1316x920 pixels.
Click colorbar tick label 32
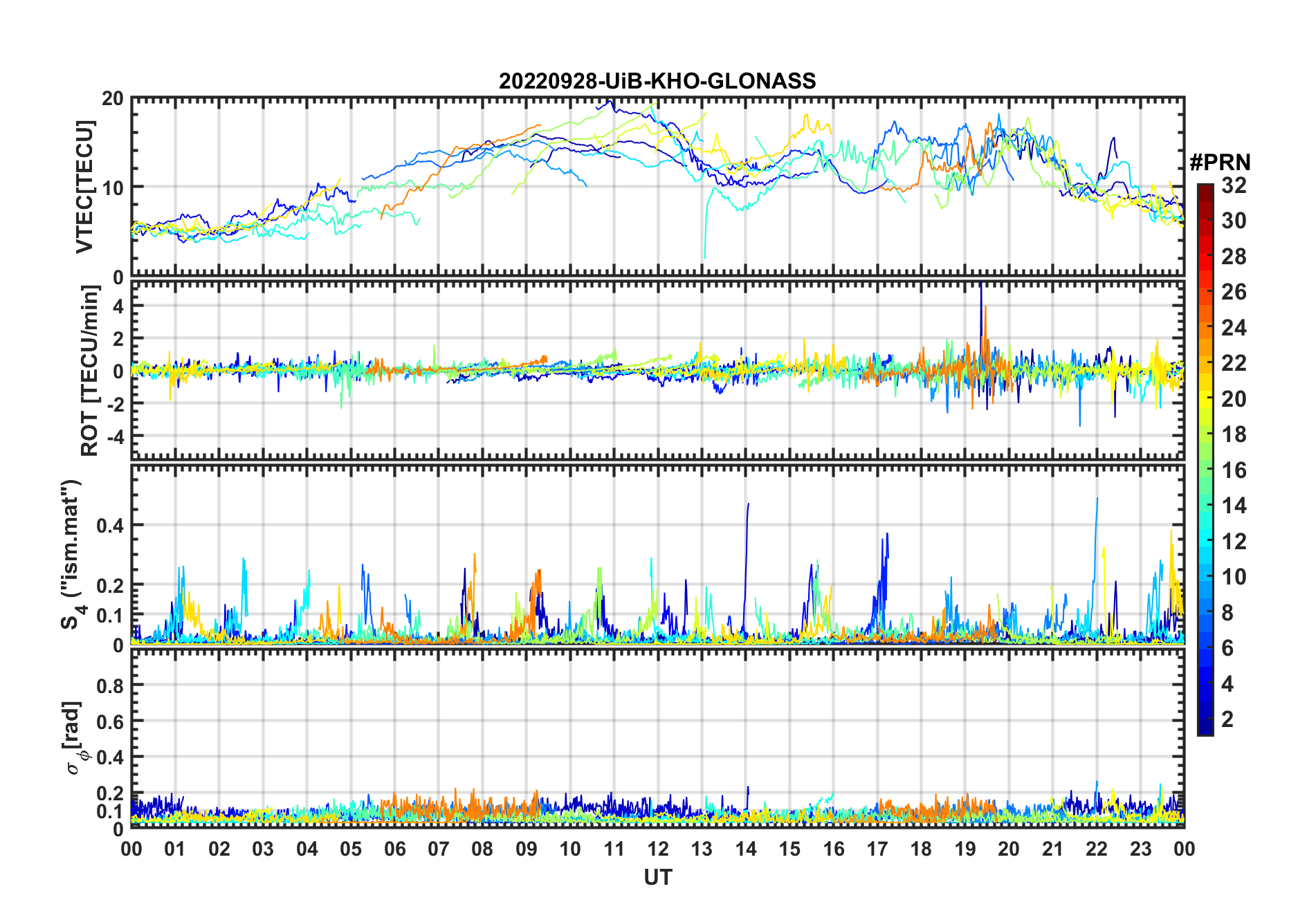click(x=1234, y=185)
